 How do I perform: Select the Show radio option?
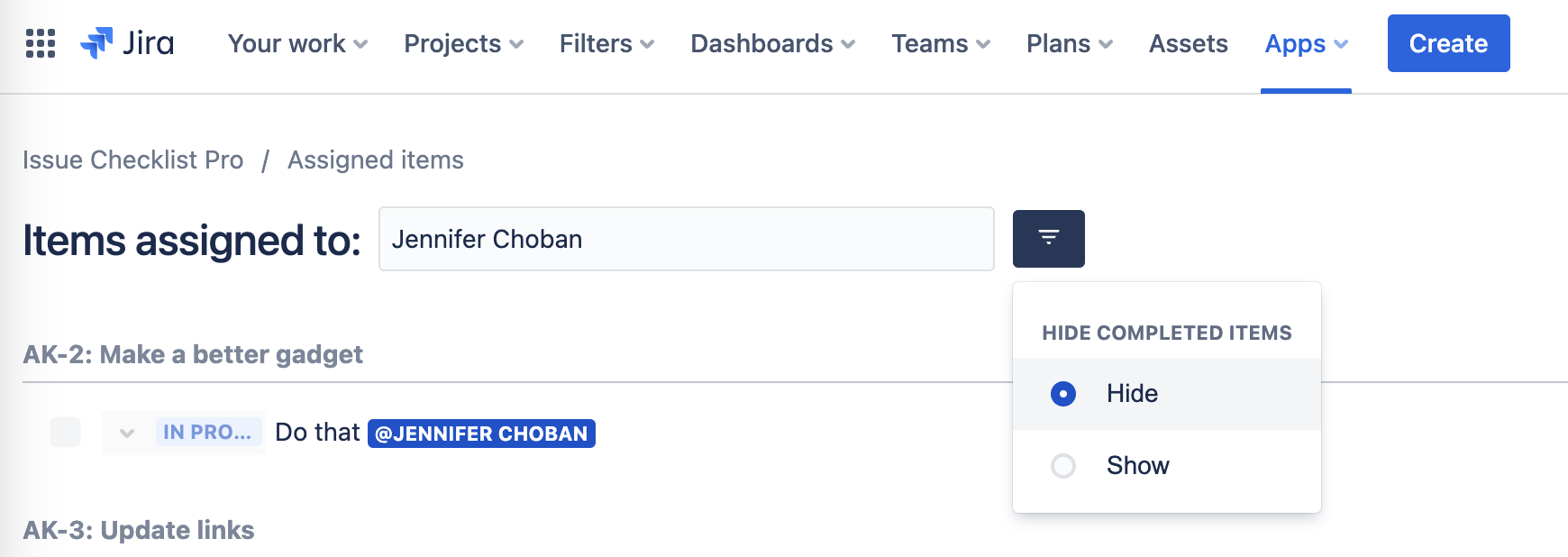[1063, 466]
